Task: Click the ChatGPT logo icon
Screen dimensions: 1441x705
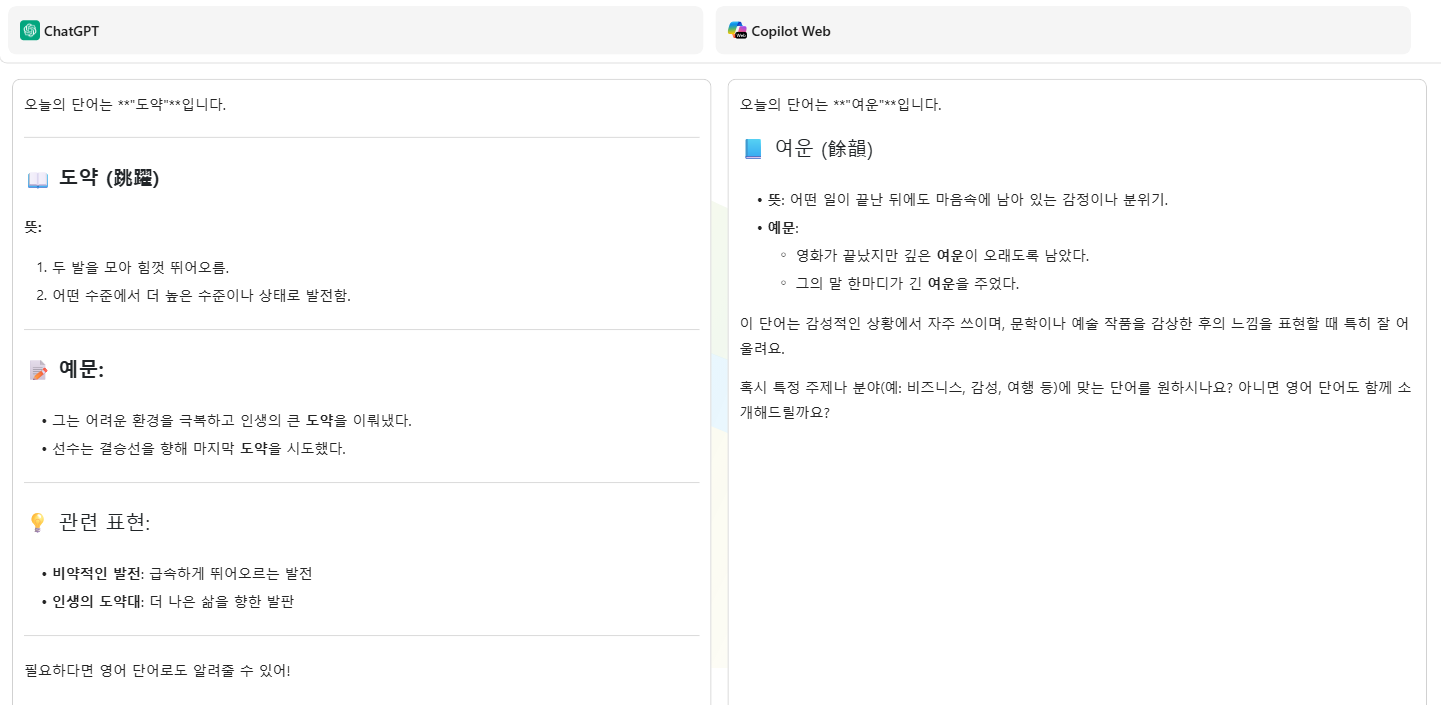Action: tap(30, 30)
